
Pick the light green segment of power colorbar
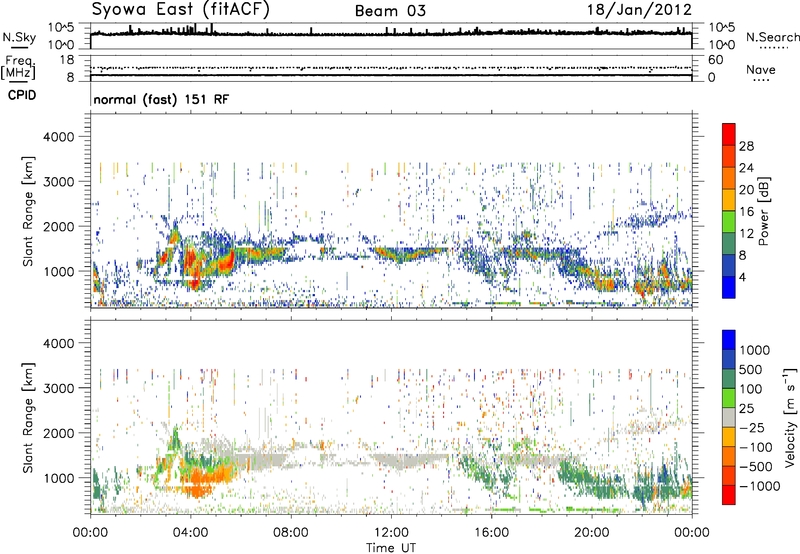click(x=729, y=222)
